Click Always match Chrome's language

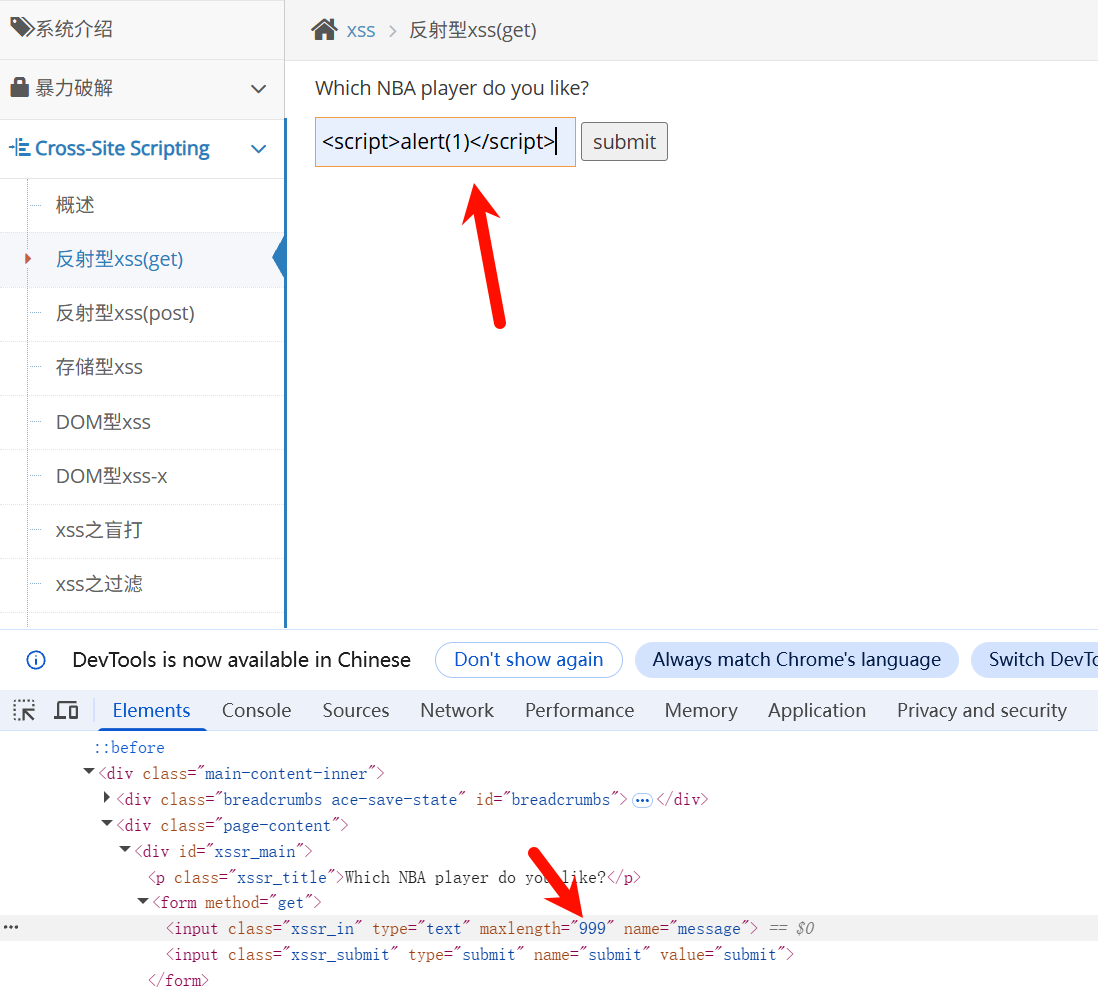(x=797, y=660)
